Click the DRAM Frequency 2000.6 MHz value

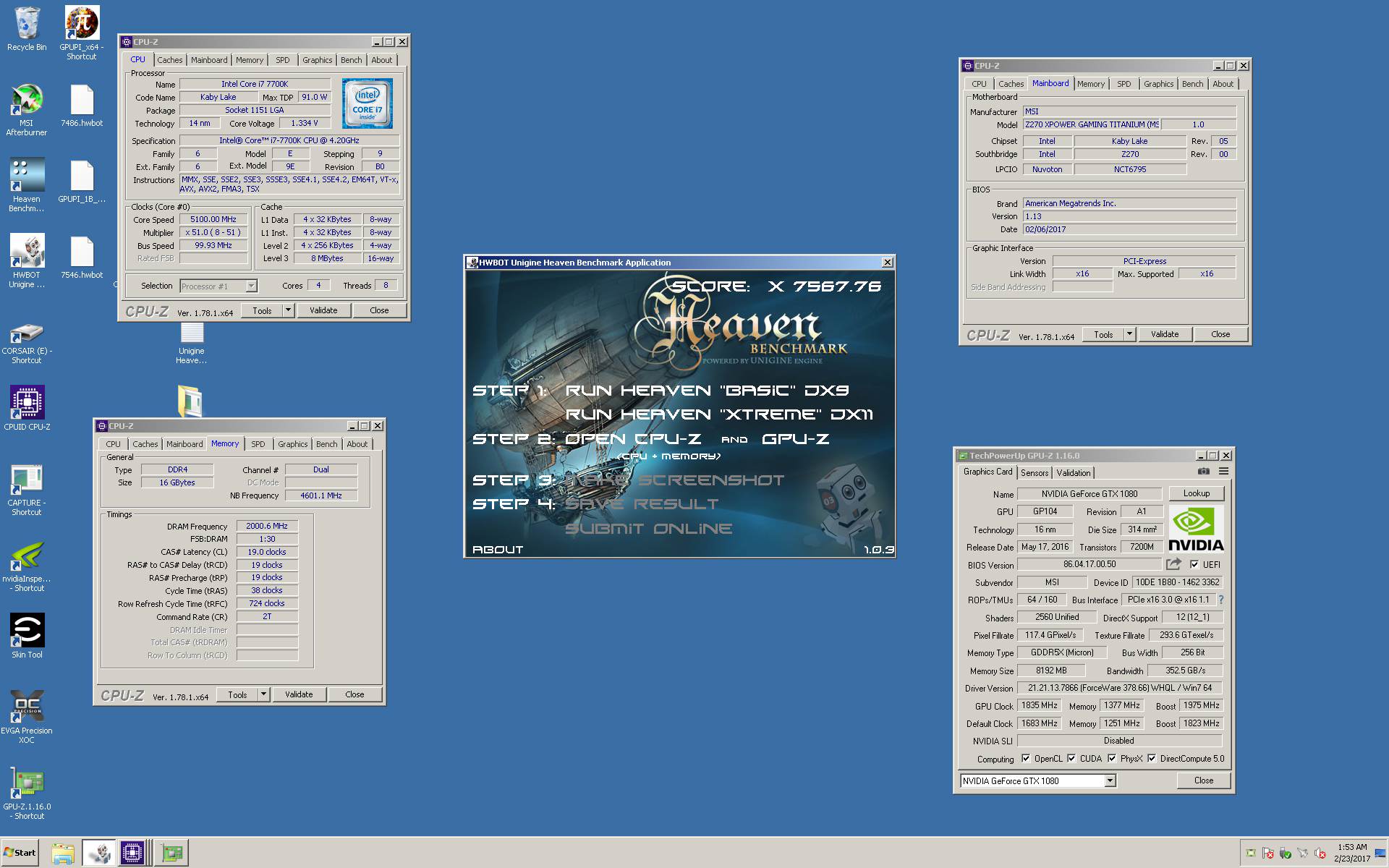(x=267, y=527)
